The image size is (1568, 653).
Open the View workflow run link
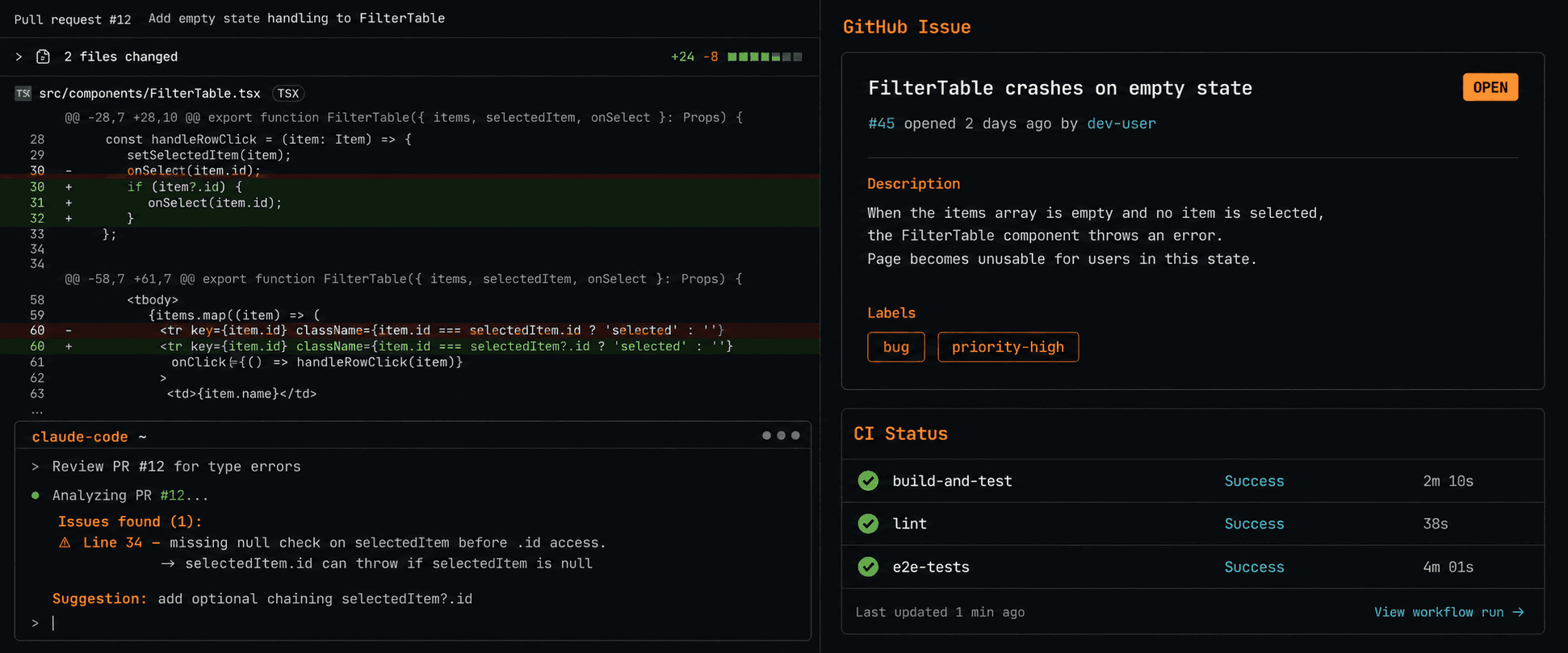(x=1449, y=612)
